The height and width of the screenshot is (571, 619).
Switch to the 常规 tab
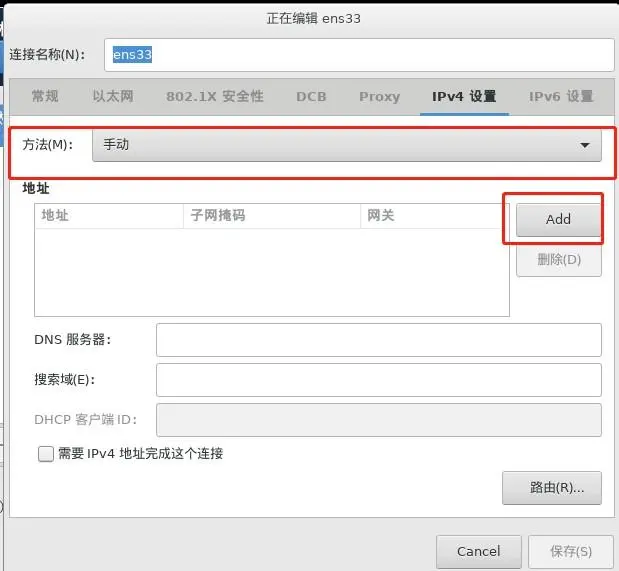tap(45, 96)
